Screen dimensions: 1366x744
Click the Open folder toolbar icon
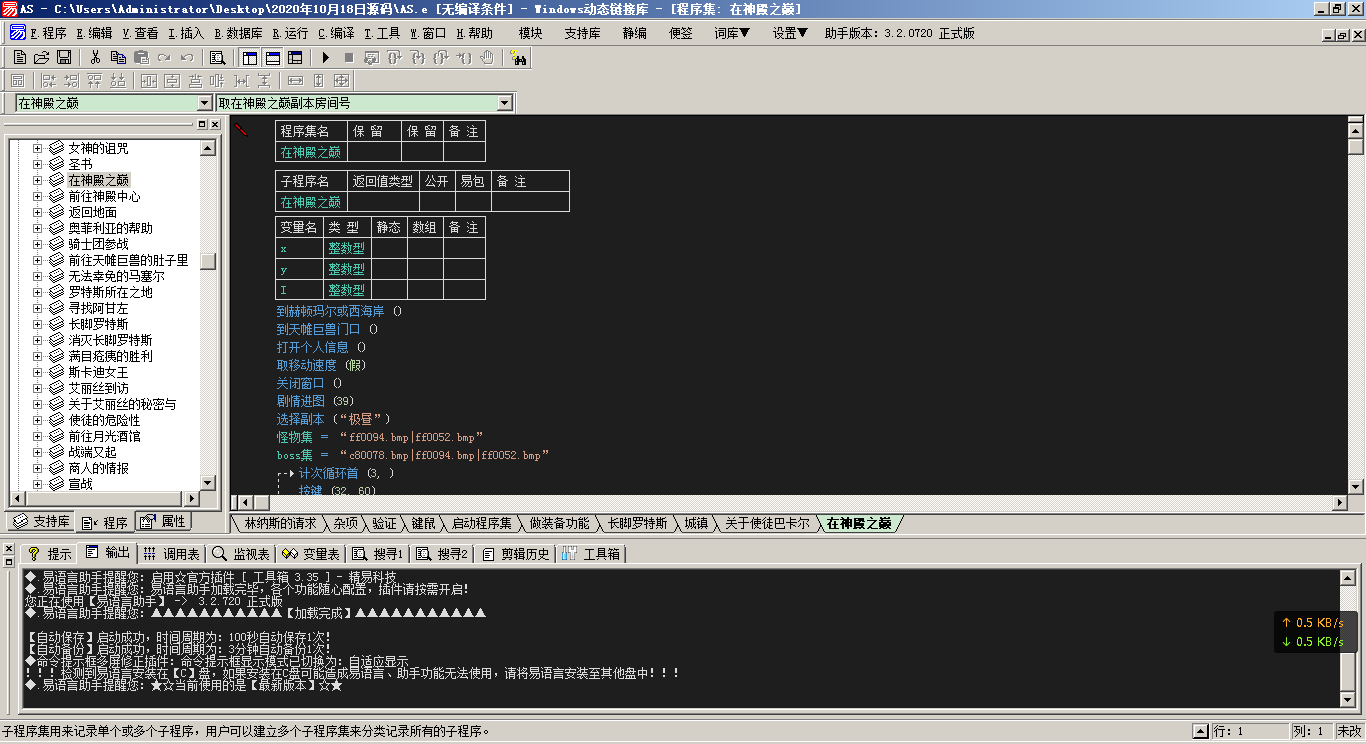click(x=42, y=58)
